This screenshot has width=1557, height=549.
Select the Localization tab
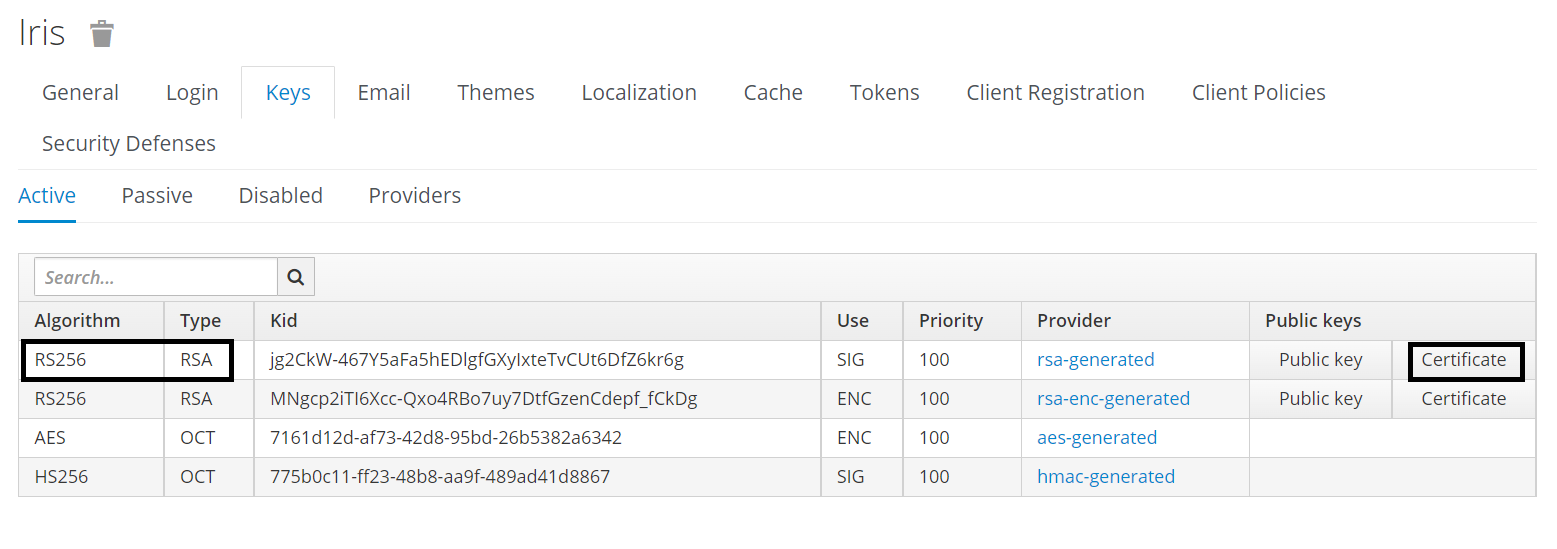pos(639,93)
